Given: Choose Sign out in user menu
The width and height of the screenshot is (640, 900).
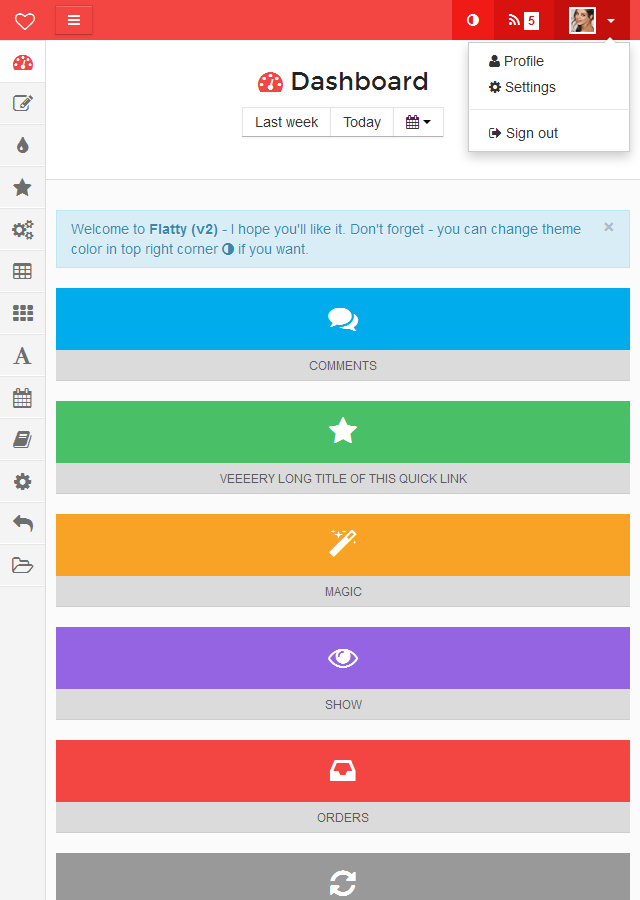Looking at the screenshot, I should click(523, 133).
